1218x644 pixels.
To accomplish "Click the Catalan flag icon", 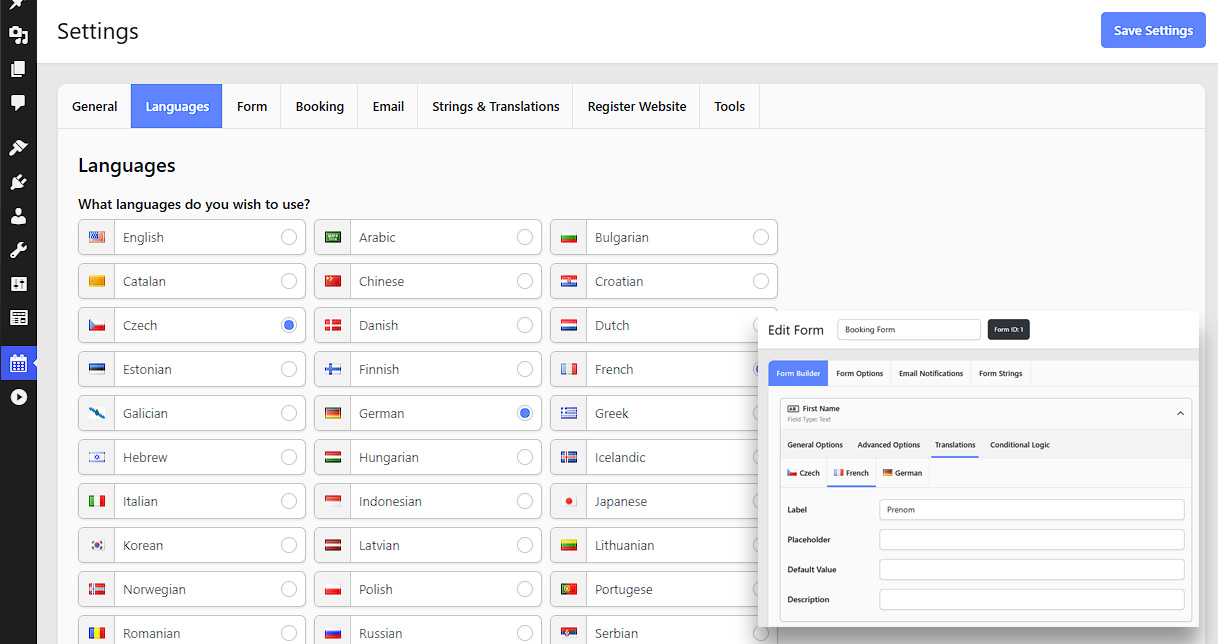I will [97, 281].
